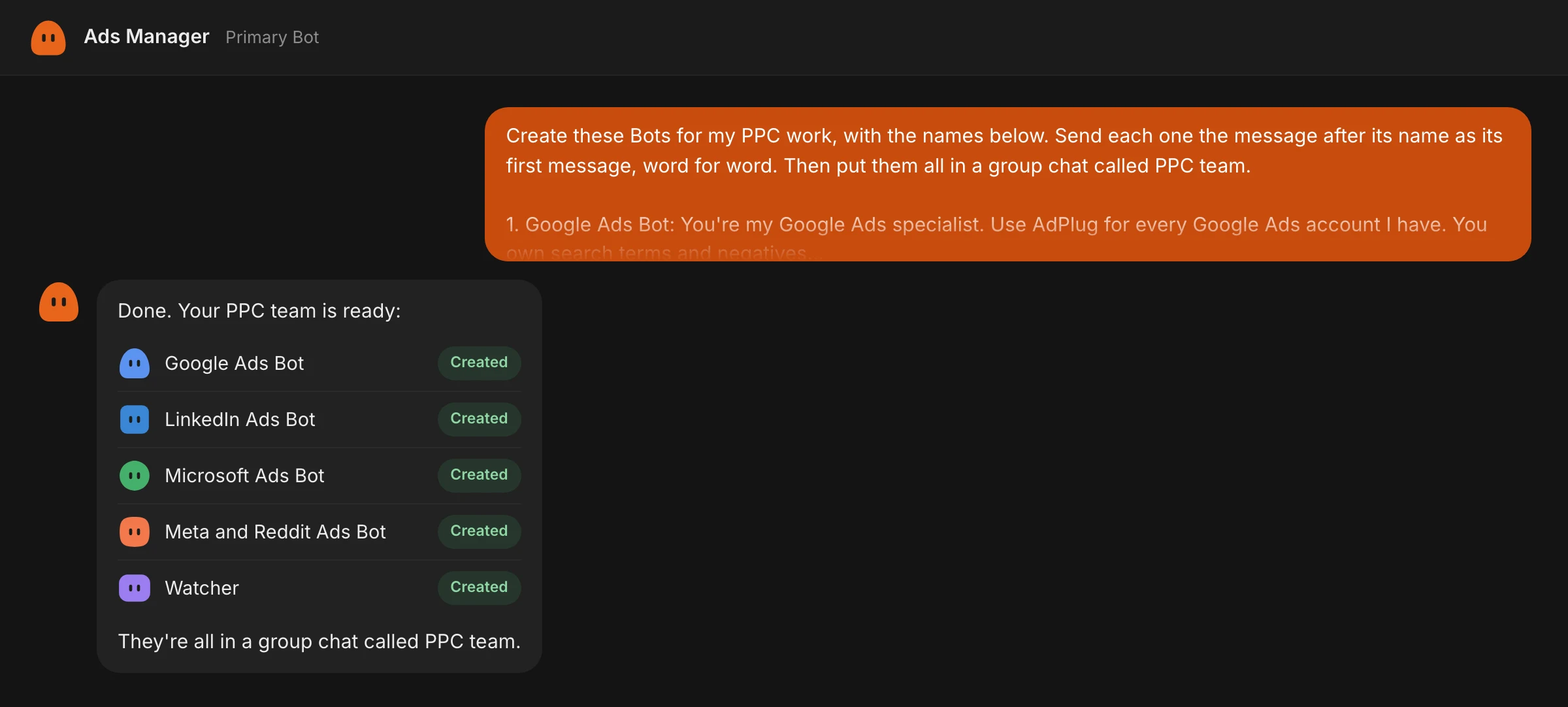Click the Ads Manager orange bot avatar in header
The width and height of the screenshot is (1568, 707).
pos(48,37)
